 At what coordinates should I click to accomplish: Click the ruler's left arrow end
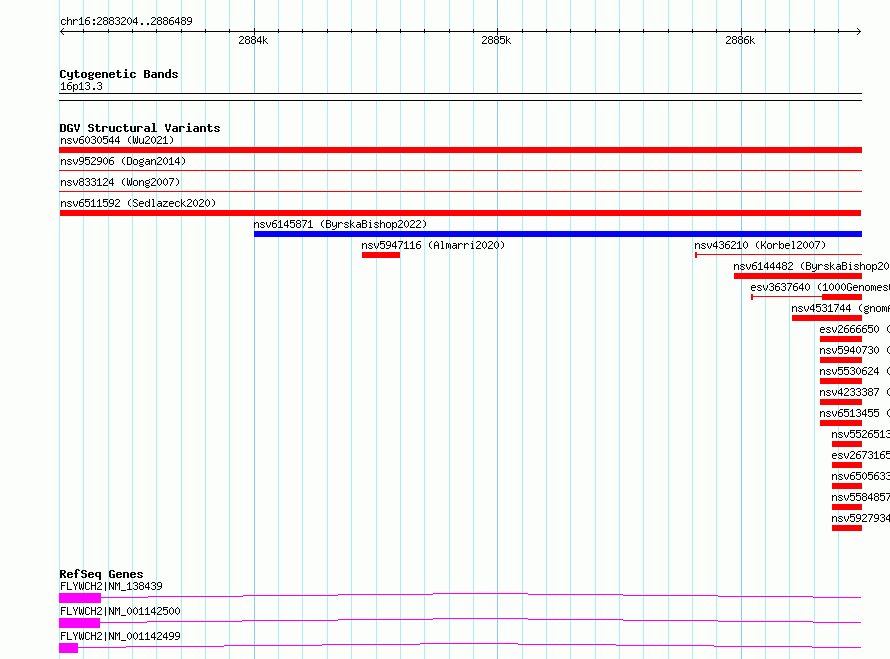(62, 31)
